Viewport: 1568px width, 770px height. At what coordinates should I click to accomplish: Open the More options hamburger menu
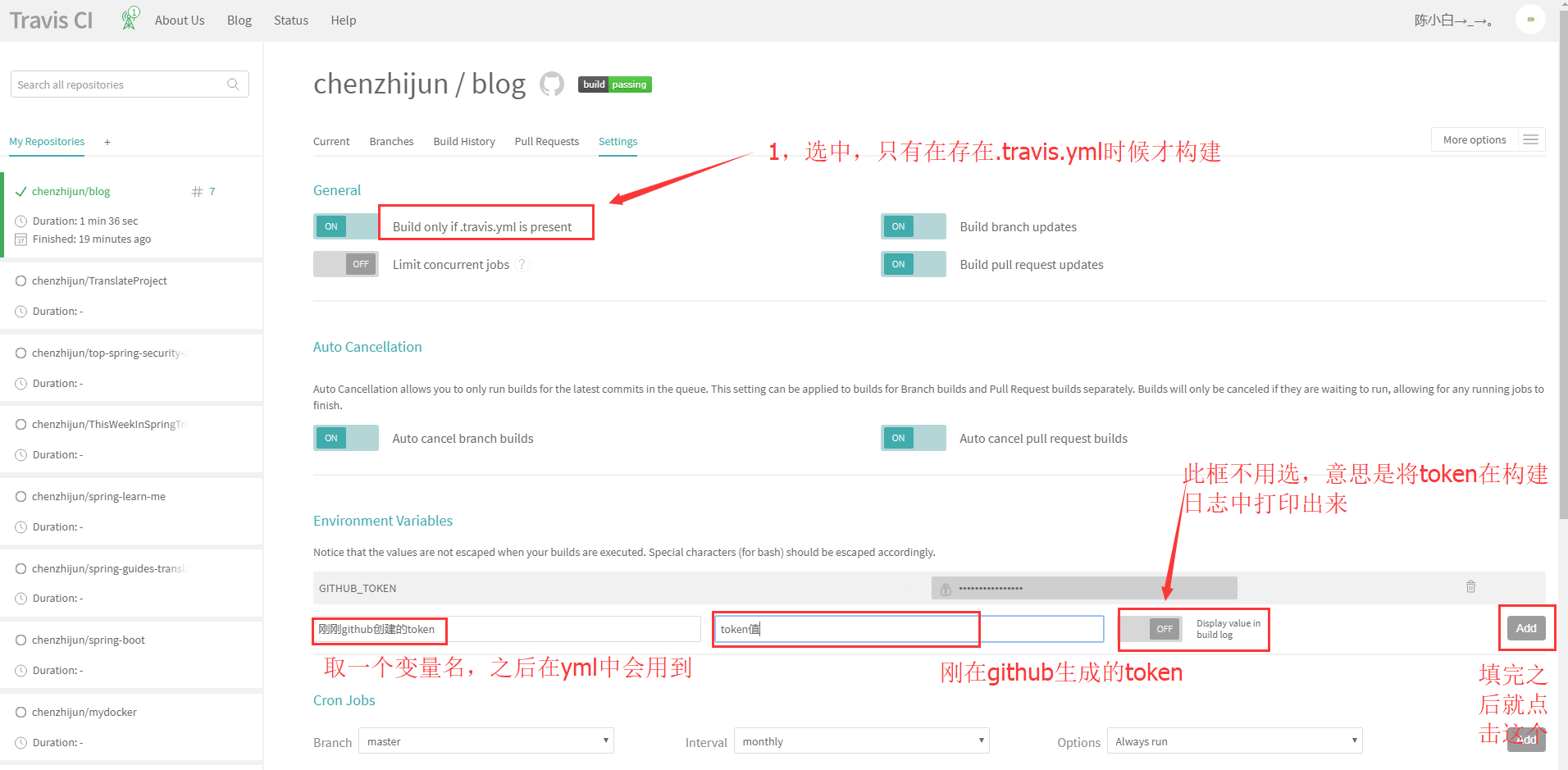[x=1530, y=140]
